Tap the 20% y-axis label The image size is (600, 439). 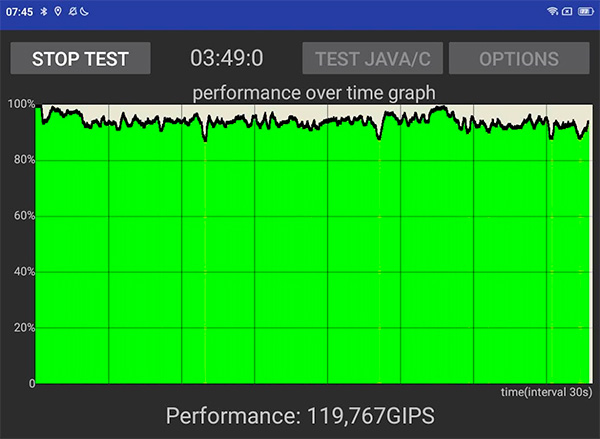pyautogui.click(x=22, y=328)
